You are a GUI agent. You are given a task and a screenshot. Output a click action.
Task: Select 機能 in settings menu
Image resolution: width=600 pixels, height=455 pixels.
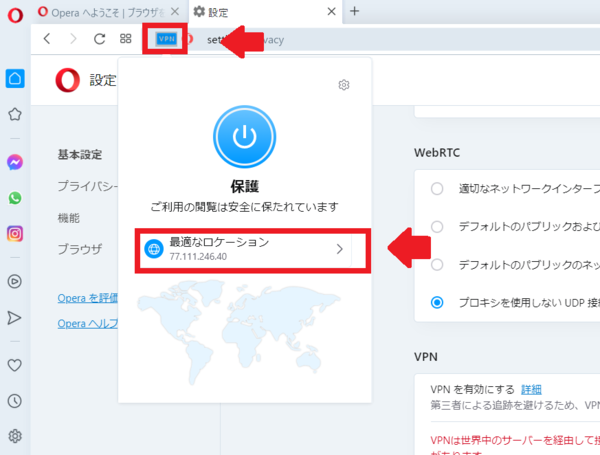click(x=68, y=218)
